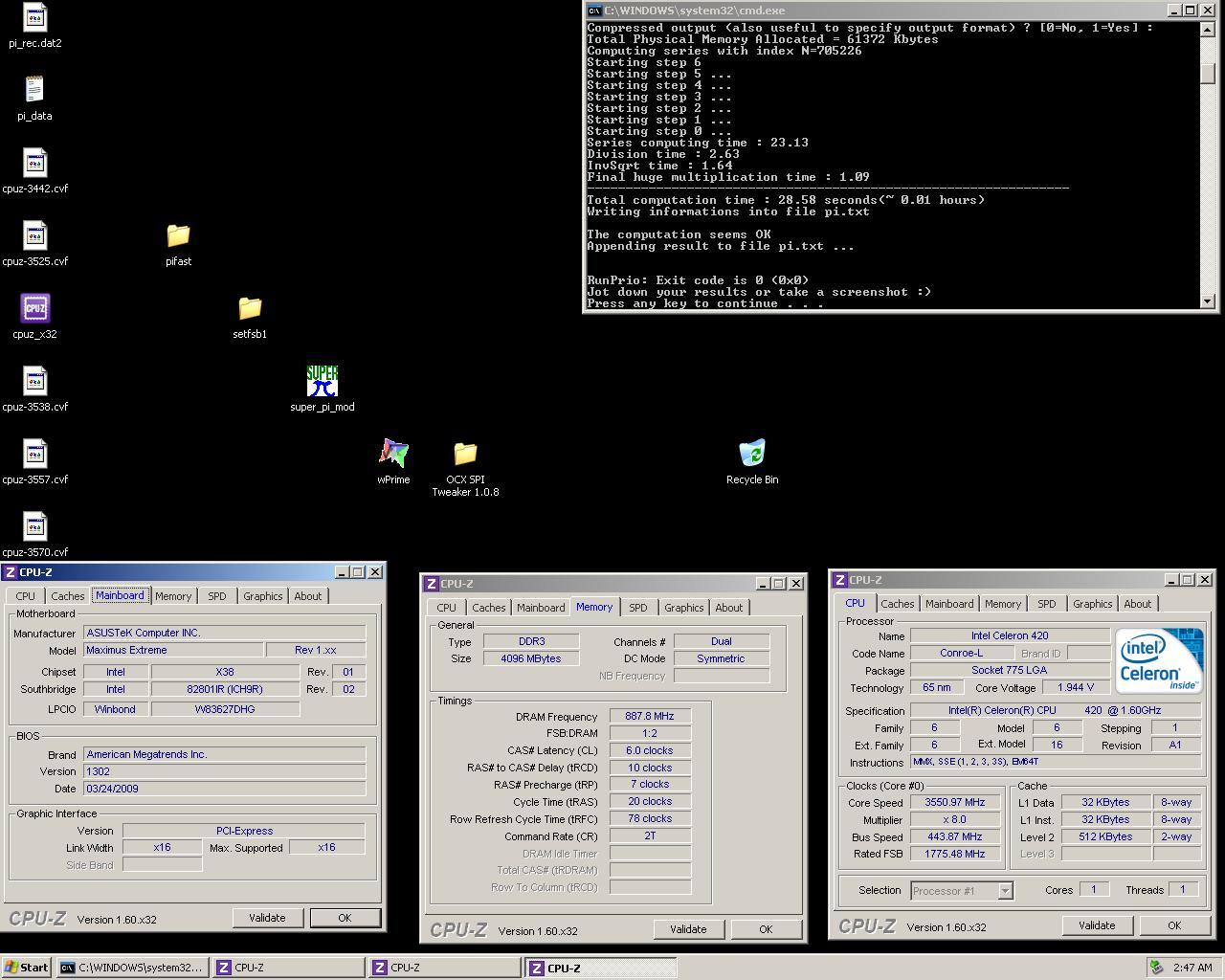The image size is (1225, 980).
Task: Click the cmd.exe scrollbar thumb
Action: (1208, 73)
